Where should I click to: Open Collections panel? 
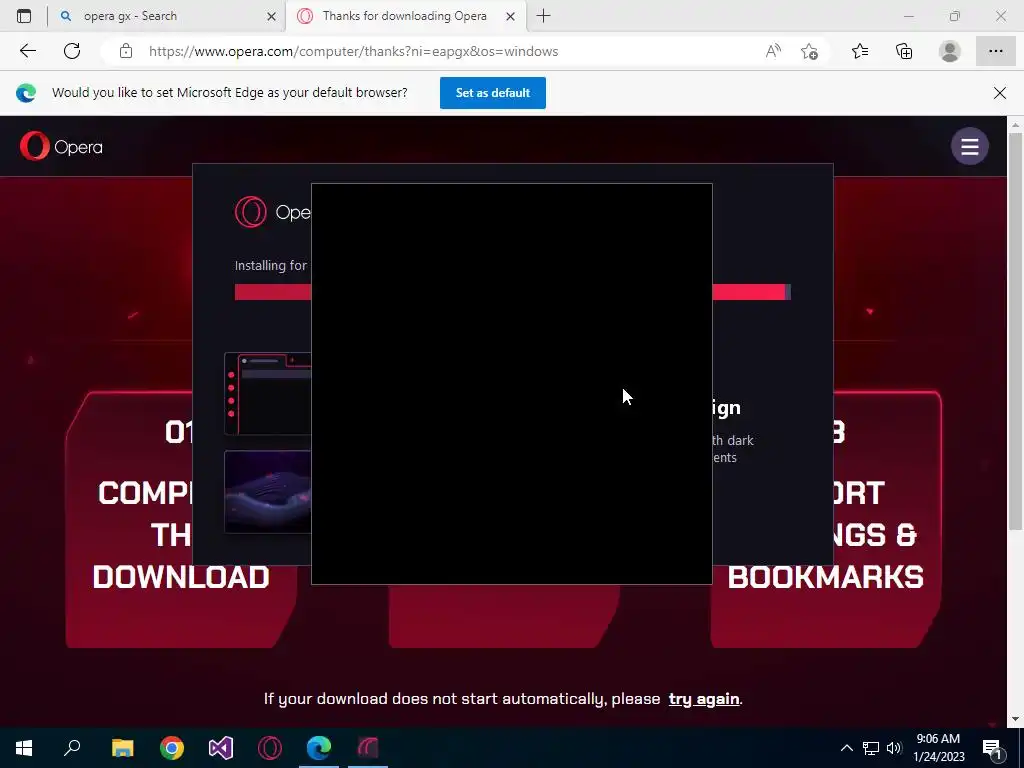904,51
